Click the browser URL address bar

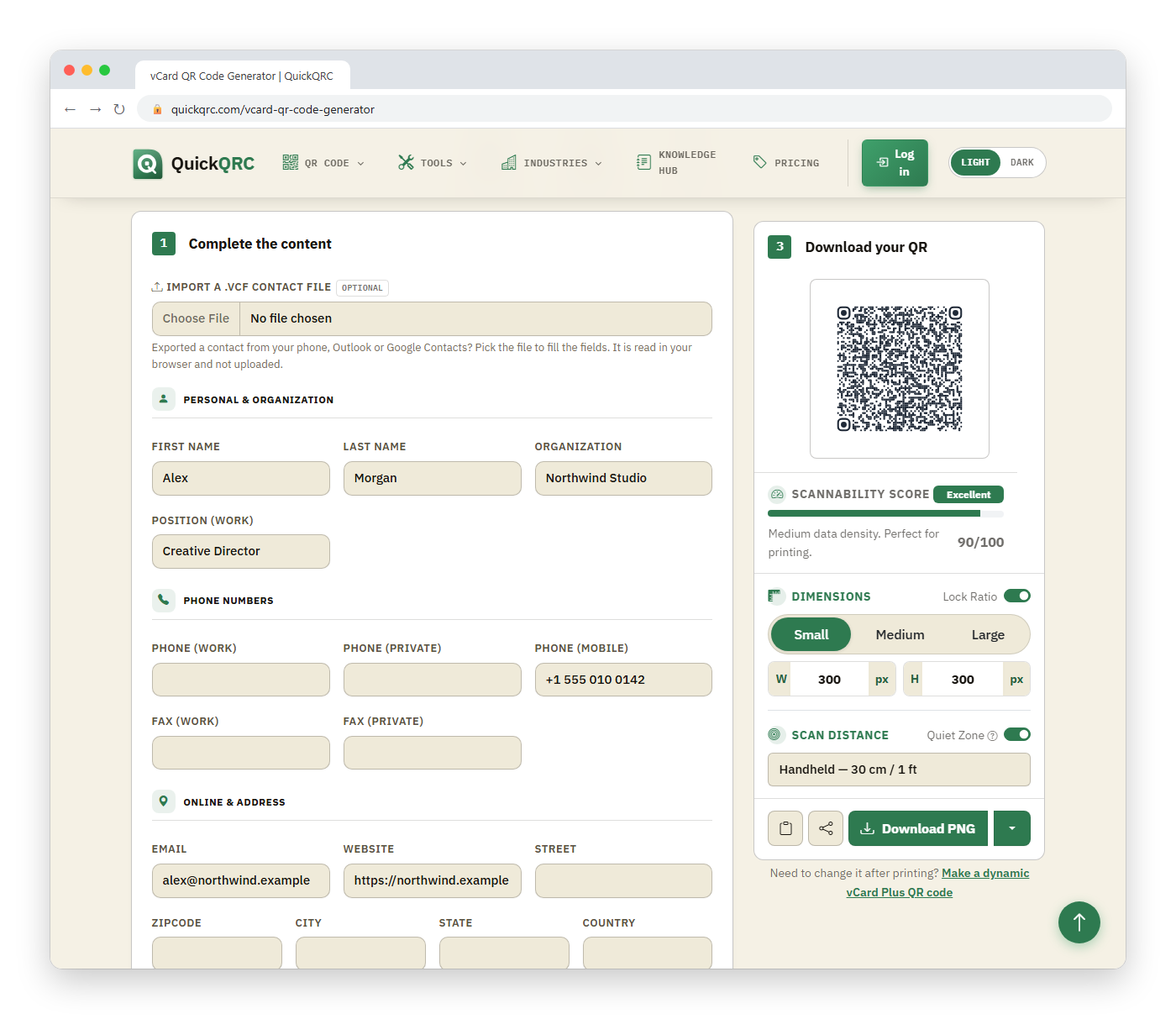624,109
